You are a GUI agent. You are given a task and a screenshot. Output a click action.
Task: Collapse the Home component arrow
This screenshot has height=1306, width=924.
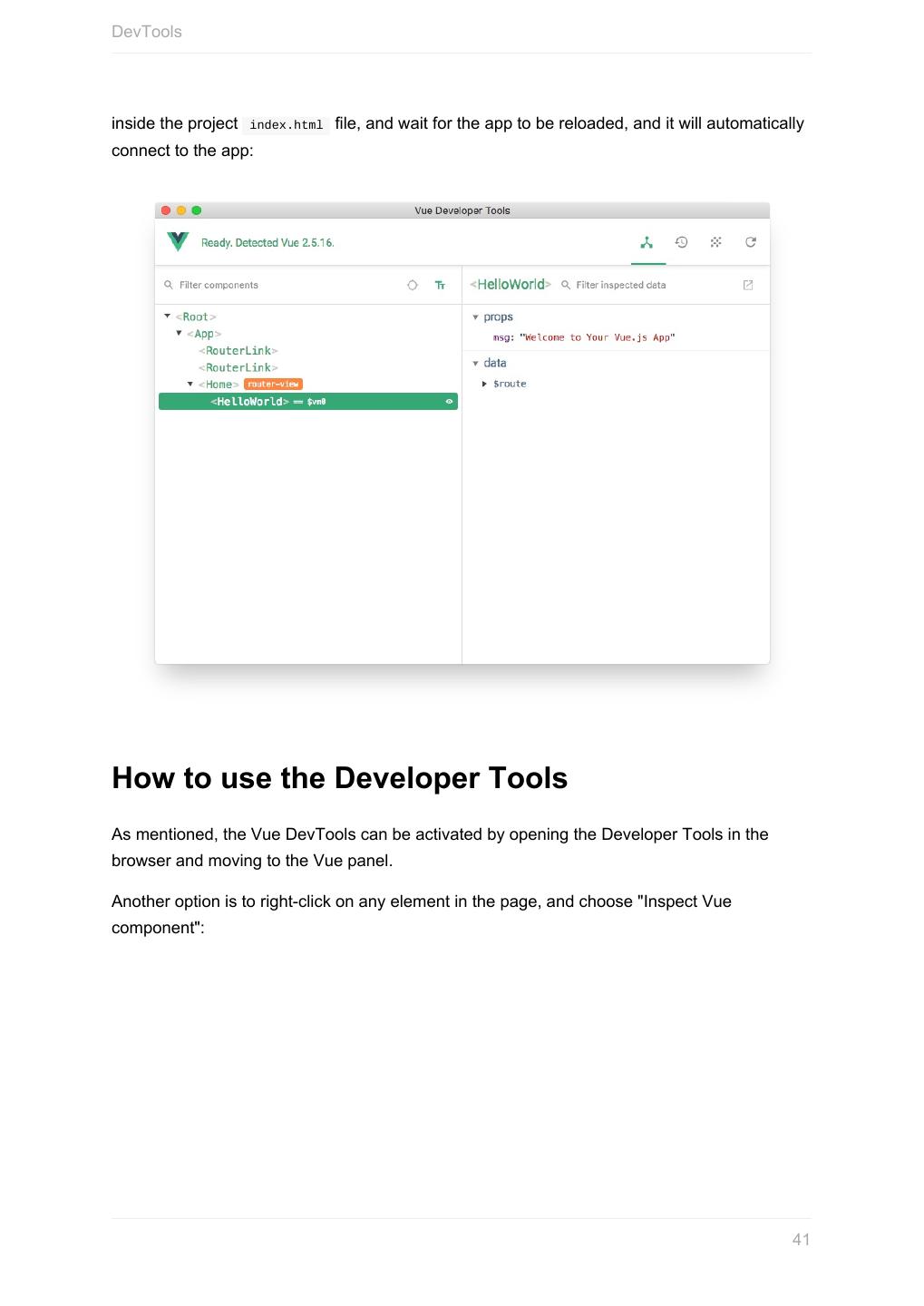click(x=190, y=385)
